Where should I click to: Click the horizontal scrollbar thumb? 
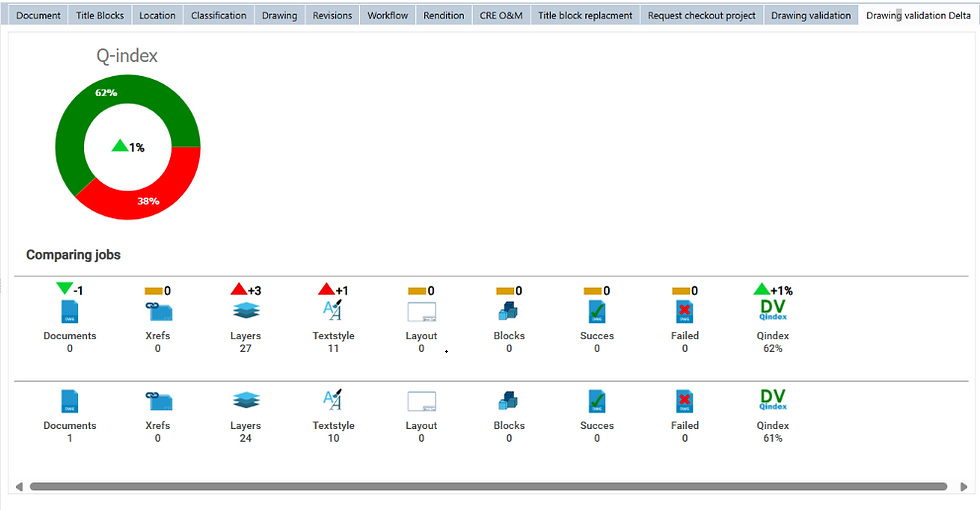click(x=488, y=487)
